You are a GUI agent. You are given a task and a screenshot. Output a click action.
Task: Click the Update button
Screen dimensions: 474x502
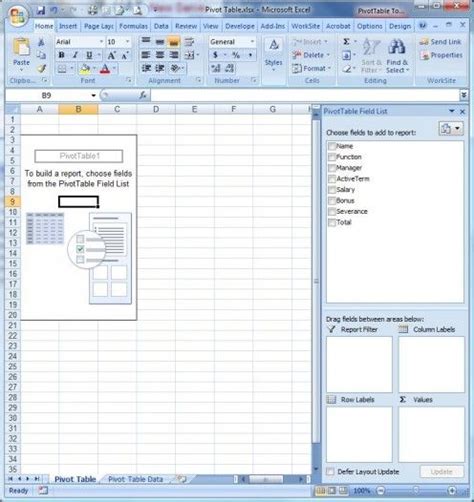442,472
